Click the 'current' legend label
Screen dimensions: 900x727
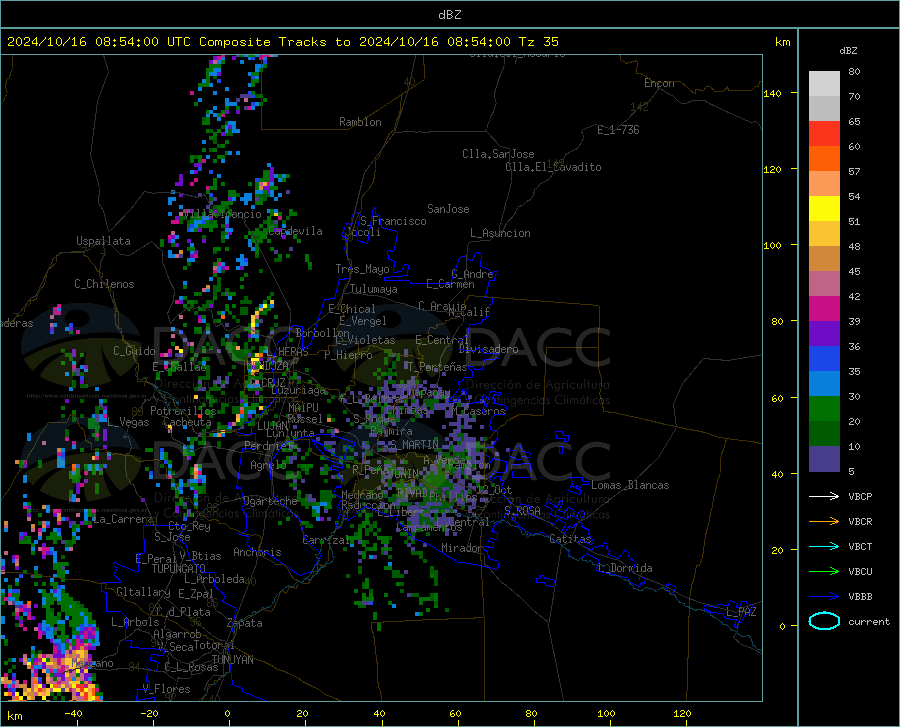point(869,621)
